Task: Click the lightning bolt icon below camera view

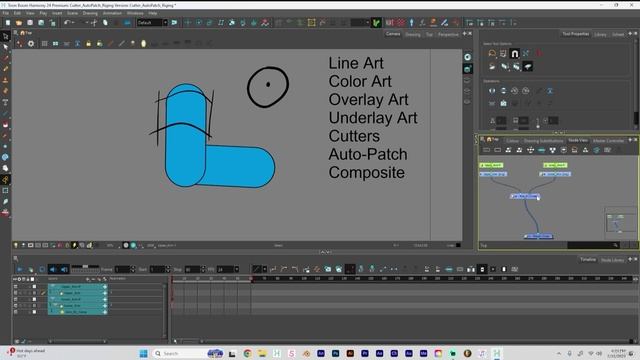Action: click(x=75, y=245)
